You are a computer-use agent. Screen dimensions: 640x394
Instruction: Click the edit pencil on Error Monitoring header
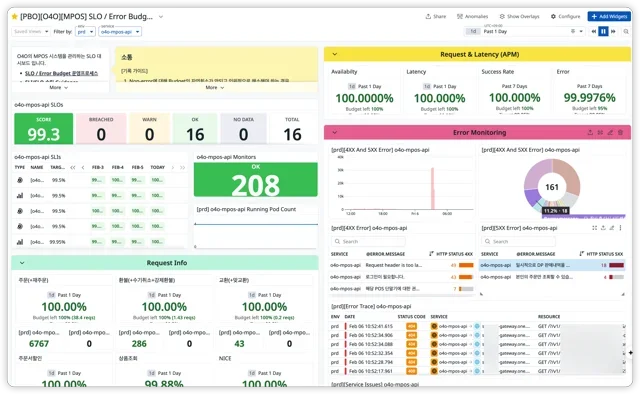[610, 132]
